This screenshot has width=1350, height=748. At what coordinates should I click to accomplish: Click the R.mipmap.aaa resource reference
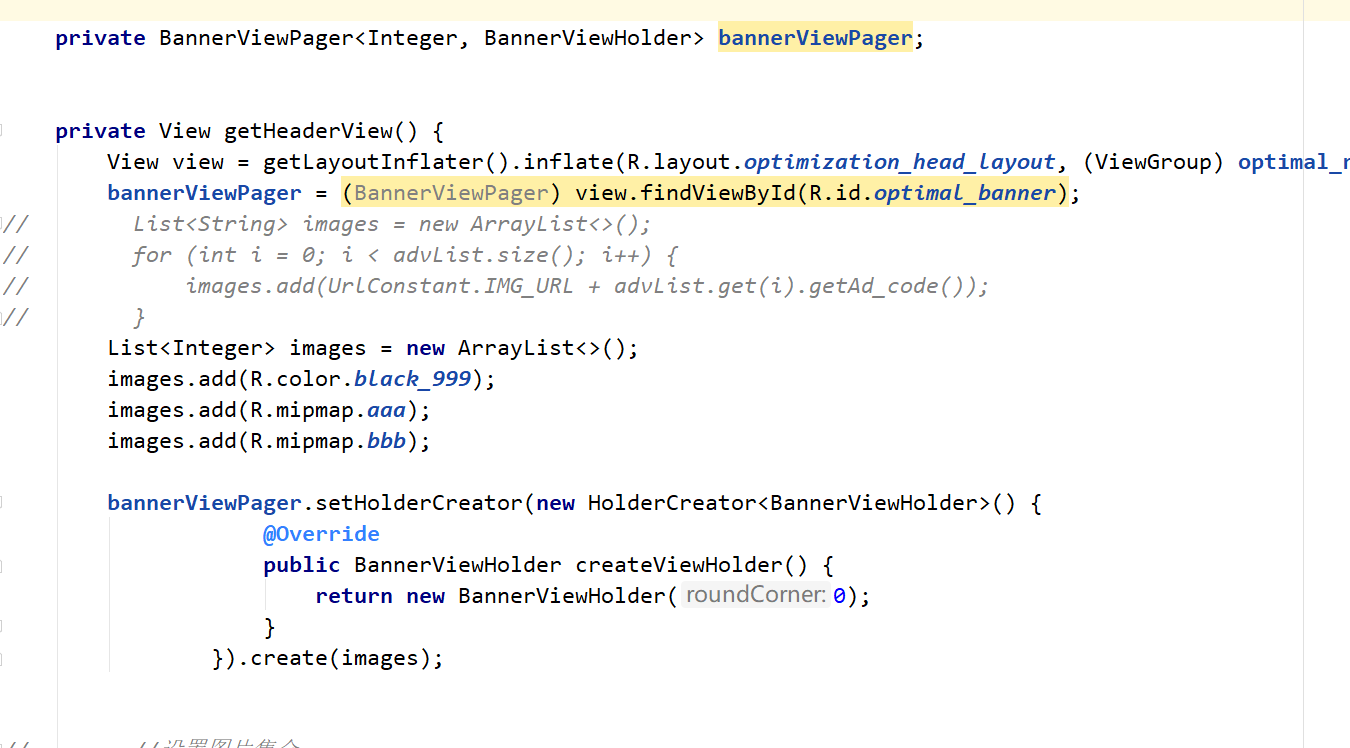385,409
